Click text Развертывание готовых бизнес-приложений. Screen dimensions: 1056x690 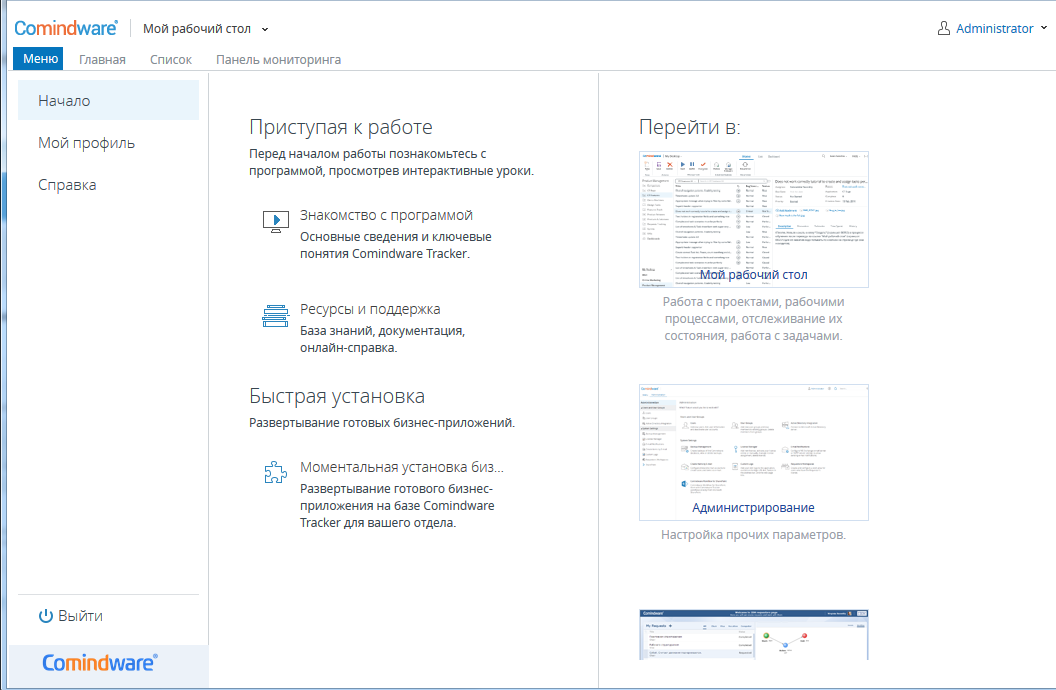tap(382, 423)
